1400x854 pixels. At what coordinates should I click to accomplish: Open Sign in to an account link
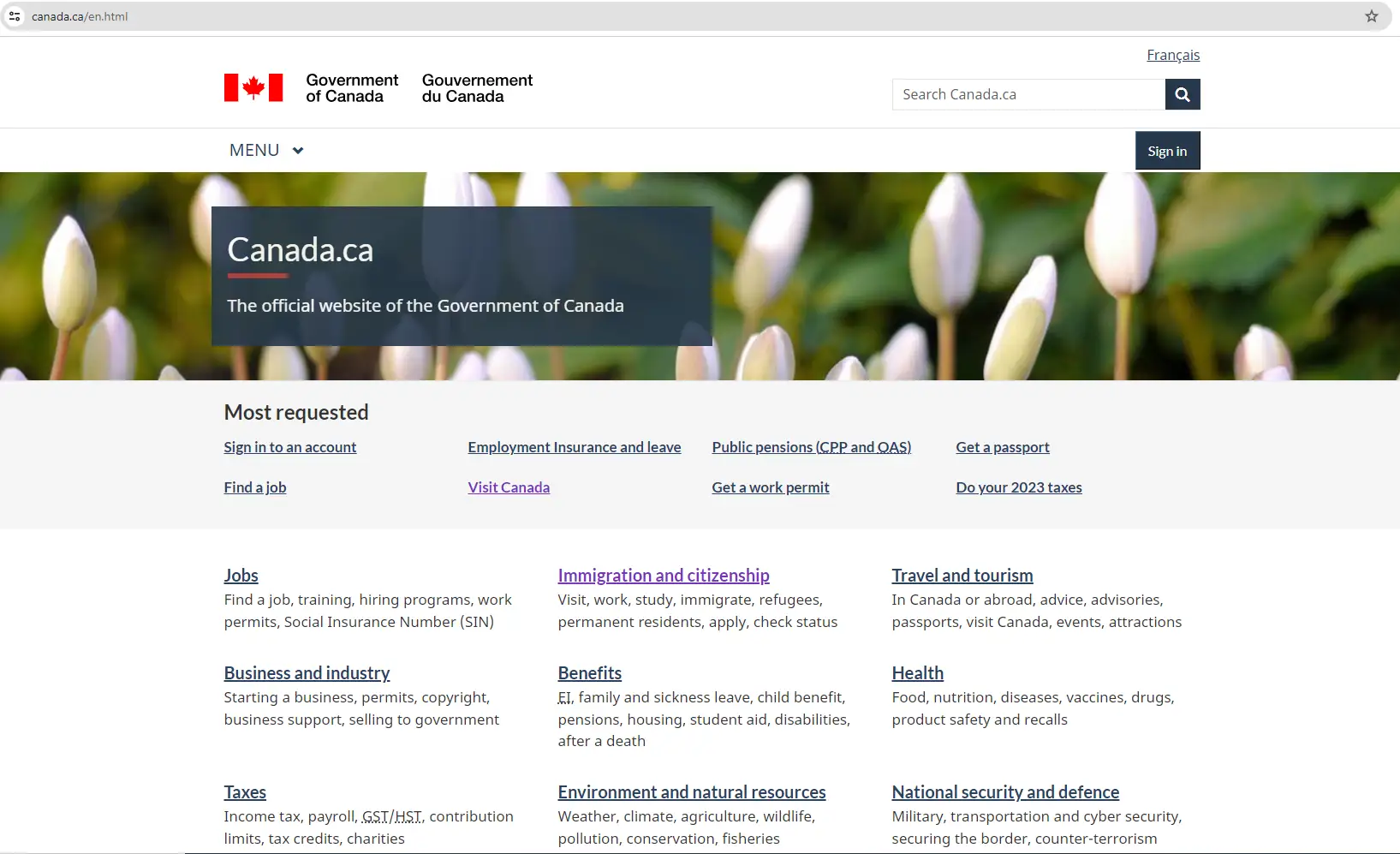pyautogui.click(x=290, y=447)
